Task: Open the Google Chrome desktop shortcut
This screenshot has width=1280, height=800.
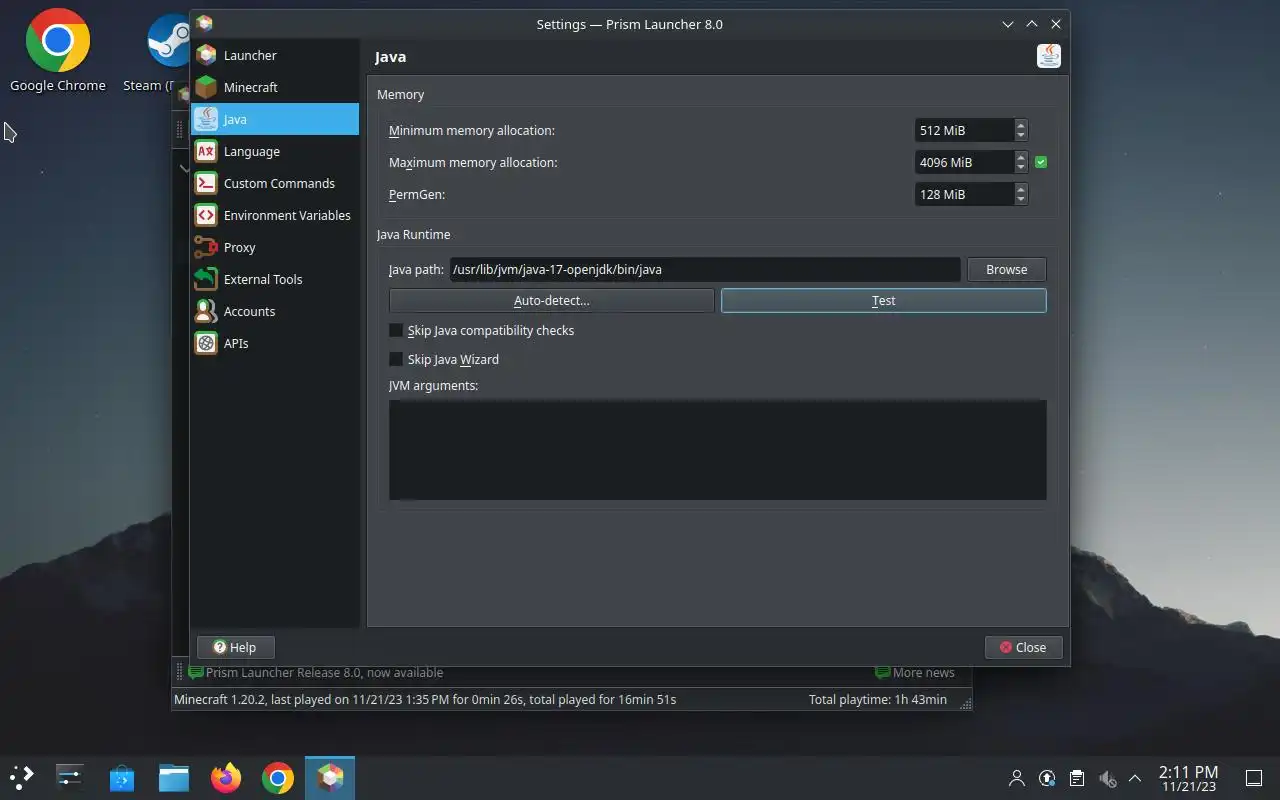Action: coord(58,50)
